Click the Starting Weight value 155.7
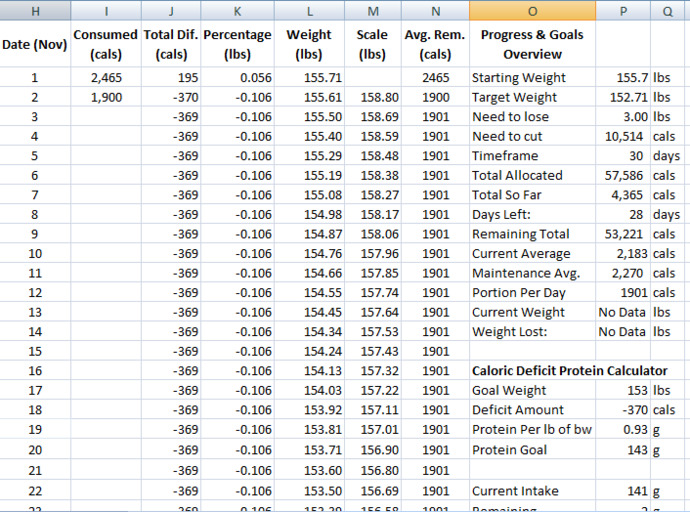 [623, 77]
